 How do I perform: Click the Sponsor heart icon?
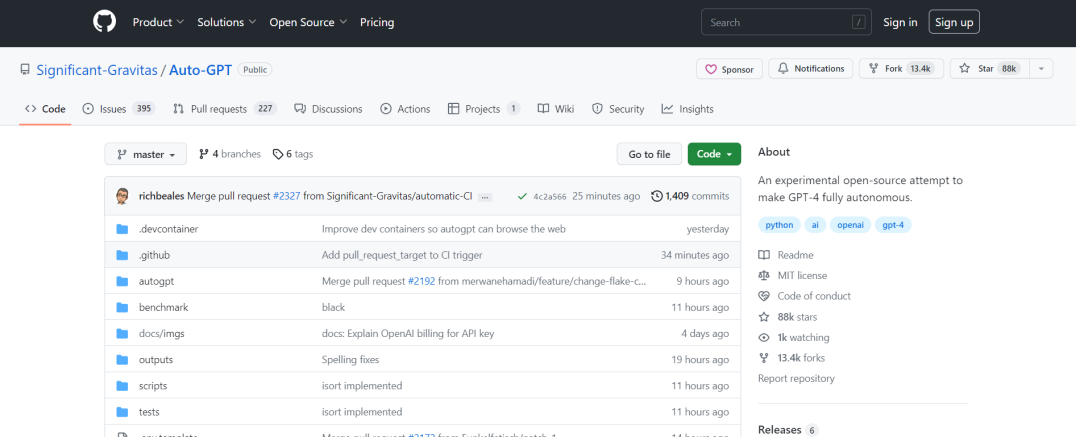click(711, 69)
